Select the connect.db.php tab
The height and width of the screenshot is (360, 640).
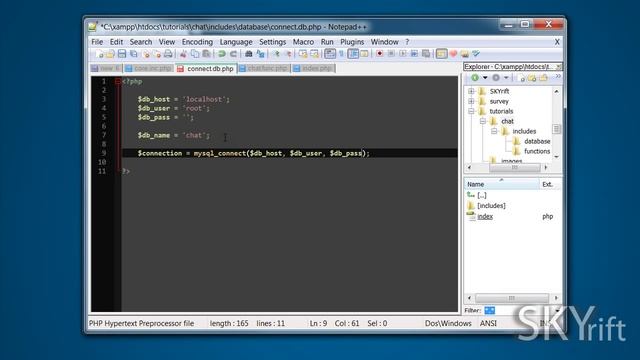(x=207, y=69)
